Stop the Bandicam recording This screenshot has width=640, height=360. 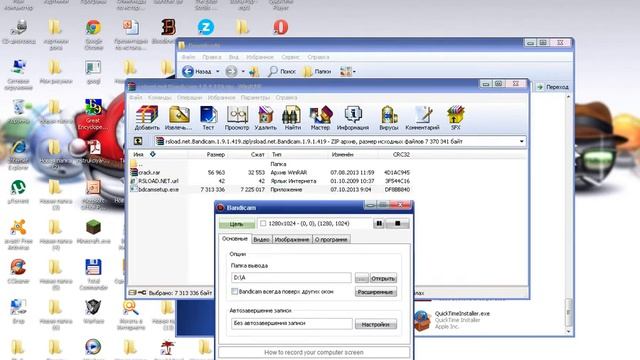pos(397,223)
